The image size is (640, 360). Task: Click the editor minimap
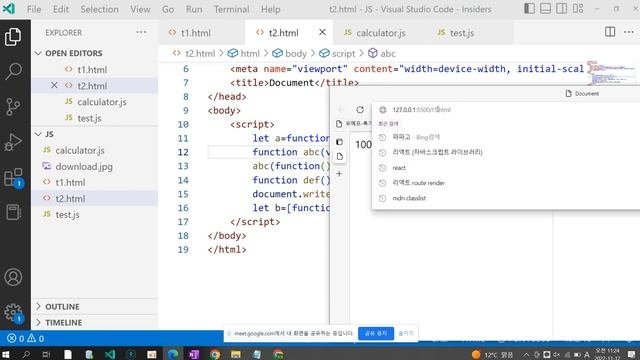(x=611, y=73)
